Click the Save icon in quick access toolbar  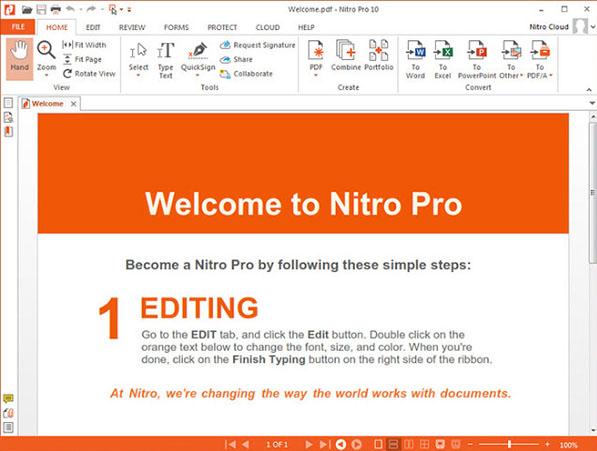(x=41, y=10)
